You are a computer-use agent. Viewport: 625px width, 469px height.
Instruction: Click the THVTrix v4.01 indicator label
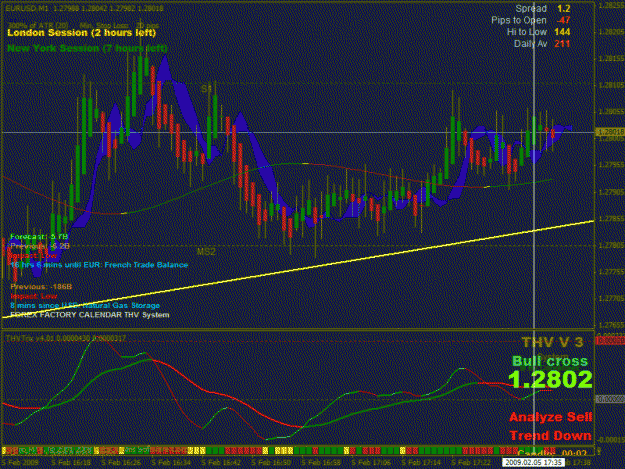coord(66,338)
